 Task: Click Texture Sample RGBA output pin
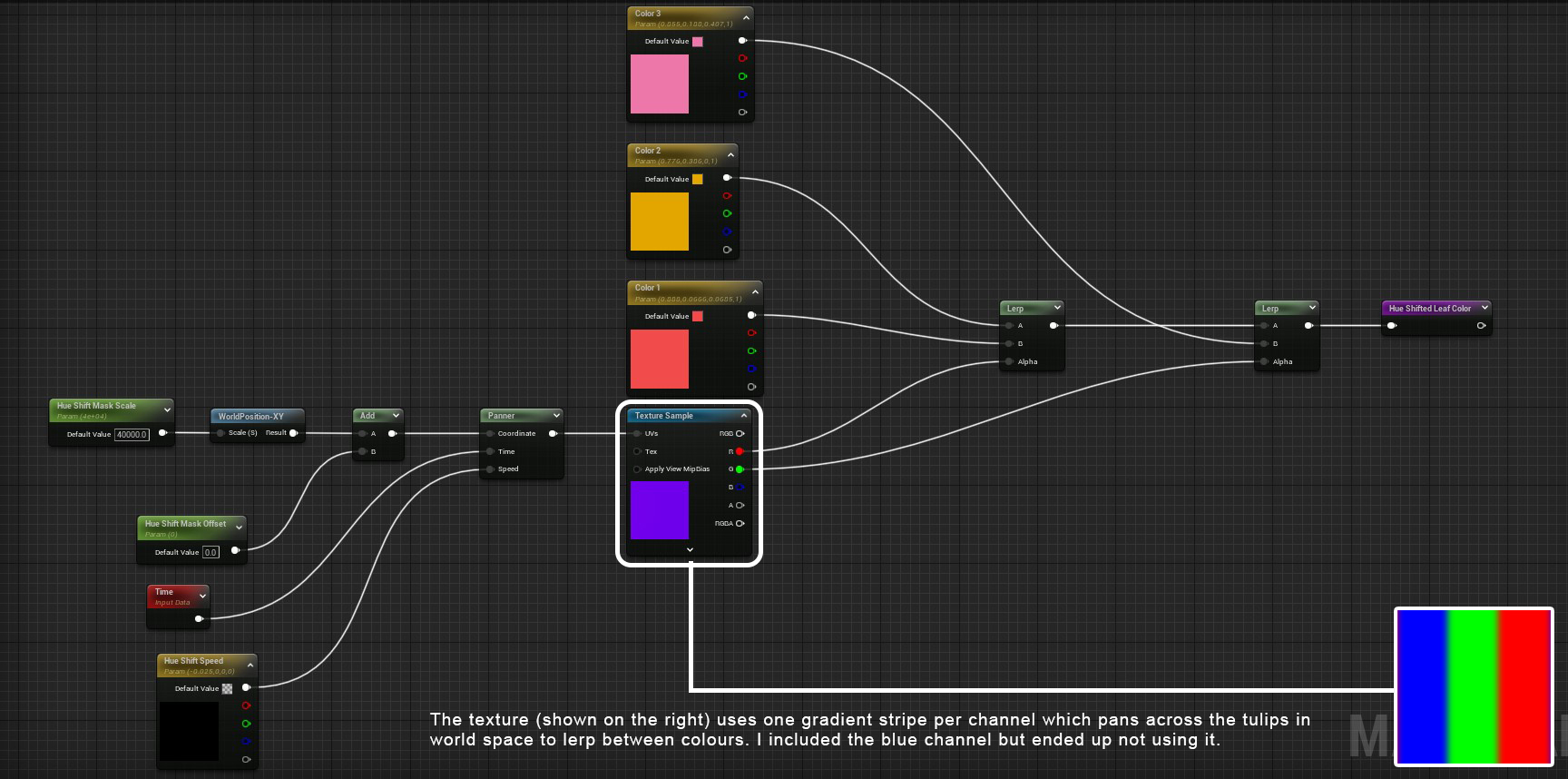pos(740,524)
